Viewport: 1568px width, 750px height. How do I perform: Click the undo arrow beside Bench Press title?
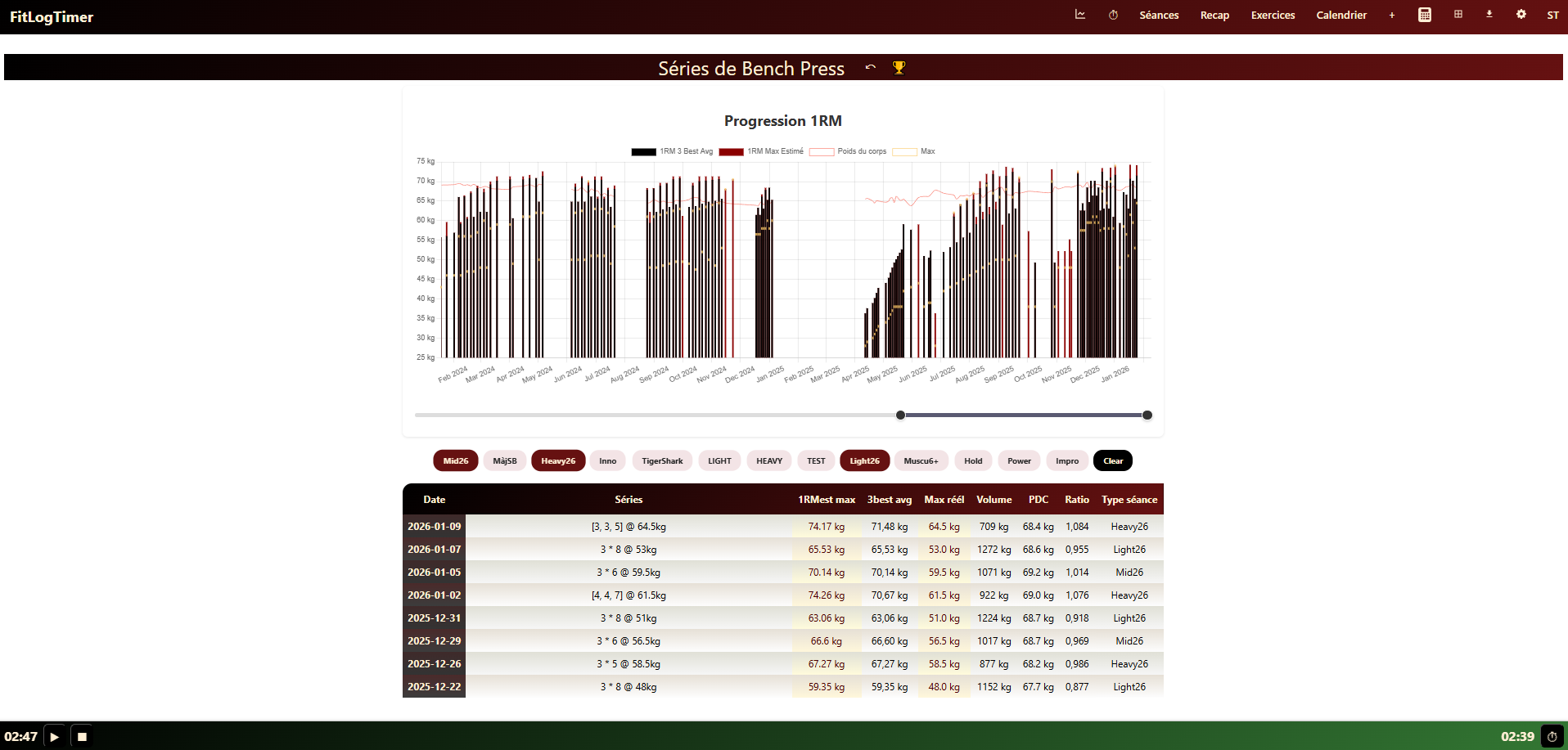(871, 68)
